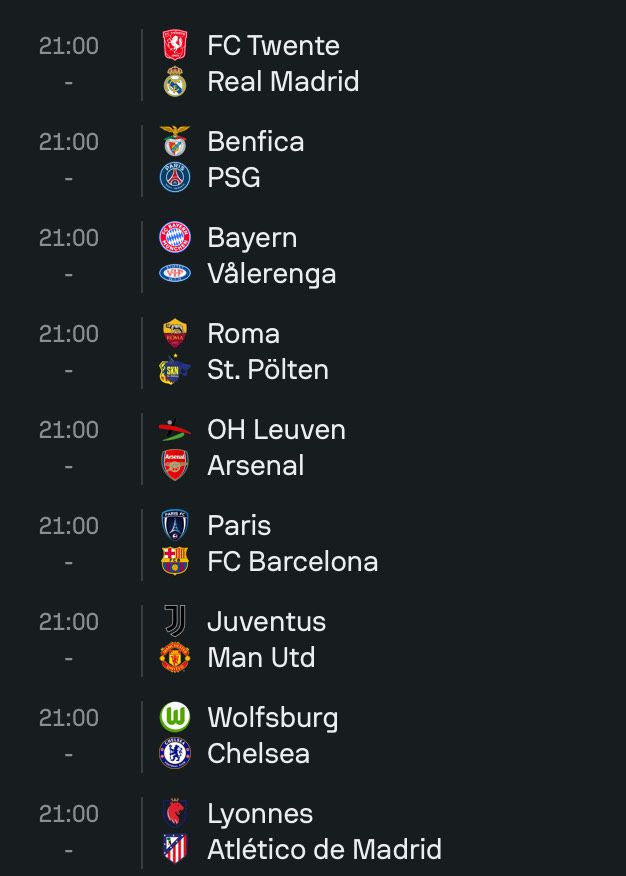626x876 pixels.
Task: Click the PSG club logo
Action: click(x=175, y=177)
